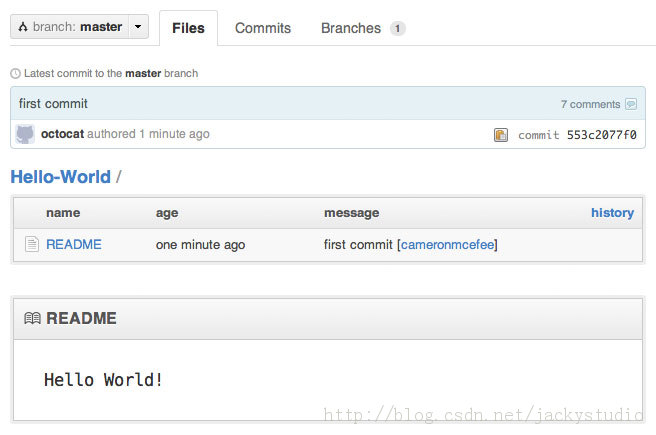Navigate to Hello-World repository root link
The height and width of the screenshot is (435, 656).
click(60, 177)
